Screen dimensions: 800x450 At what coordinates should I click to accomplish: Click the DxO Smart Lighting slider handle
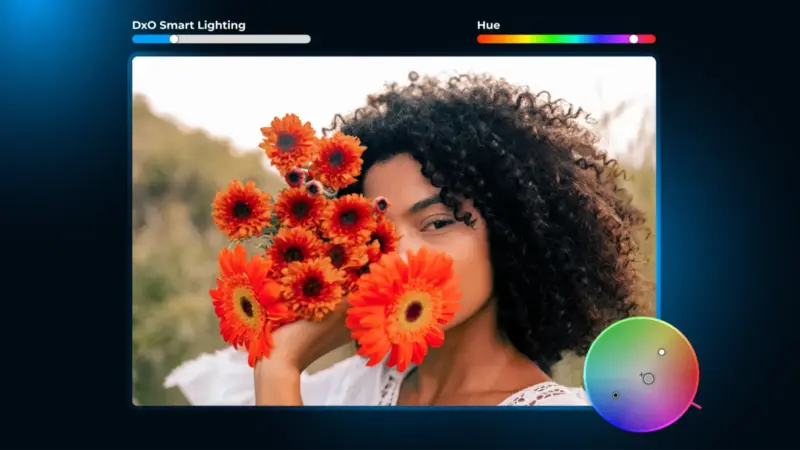tap(174, 39)
